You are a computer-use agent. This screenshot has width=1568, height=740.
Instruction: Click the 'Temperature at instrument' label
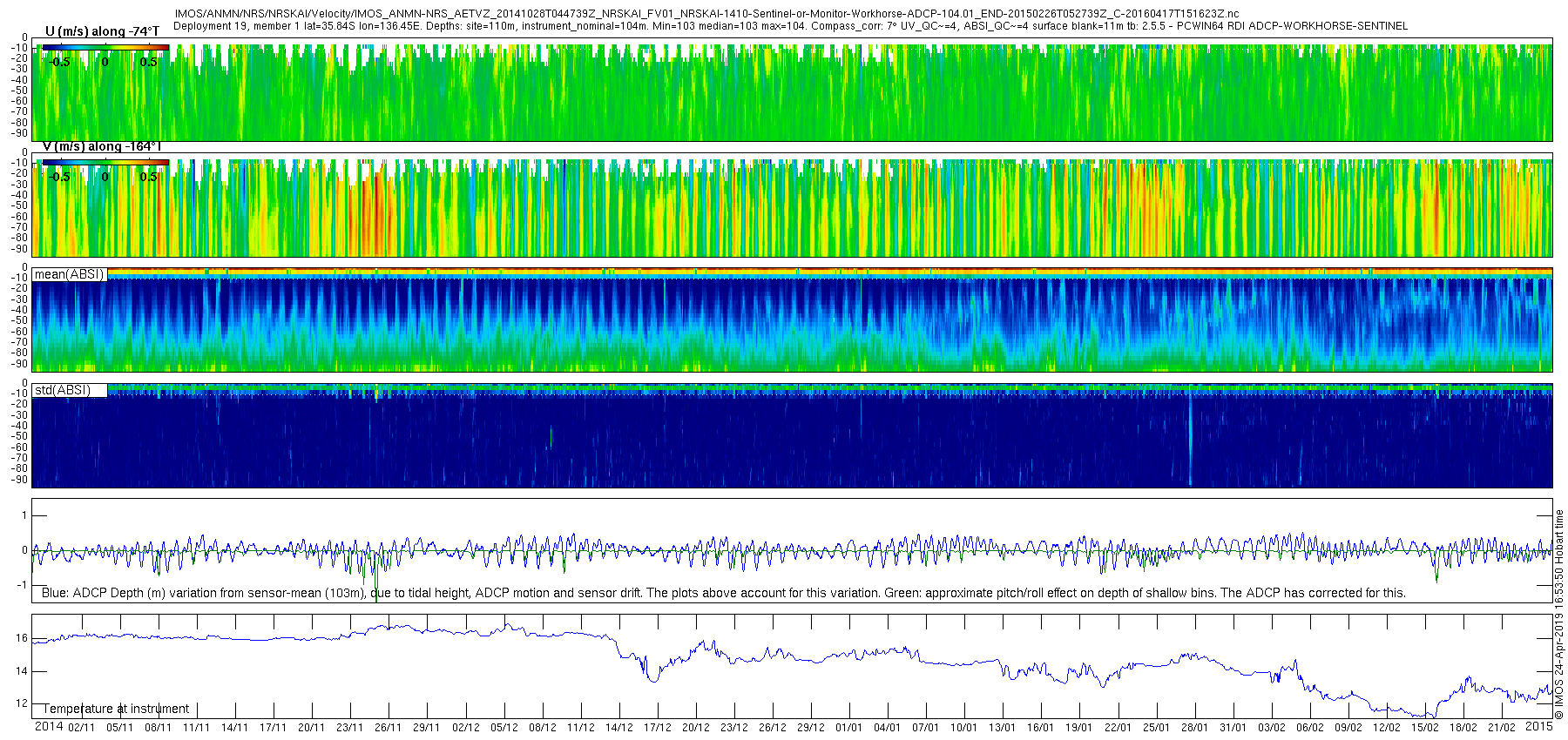(x=116, y=709)
